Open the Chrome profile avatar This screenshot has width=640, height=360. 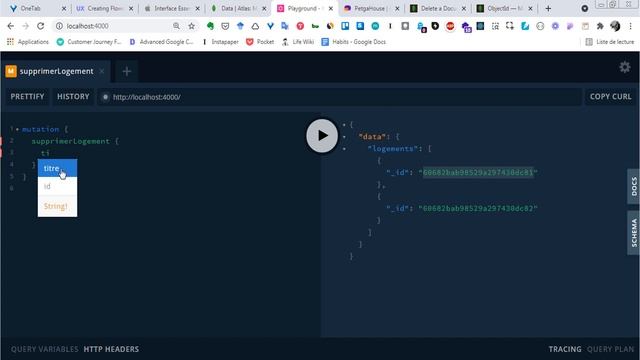click(615, 26)
